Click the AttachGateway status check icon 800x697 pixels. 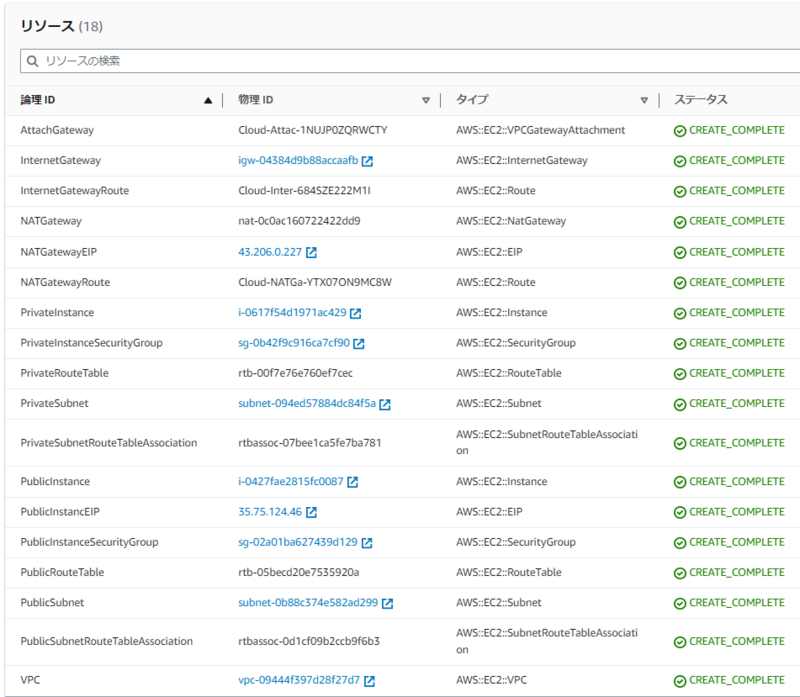click(680, 131)
